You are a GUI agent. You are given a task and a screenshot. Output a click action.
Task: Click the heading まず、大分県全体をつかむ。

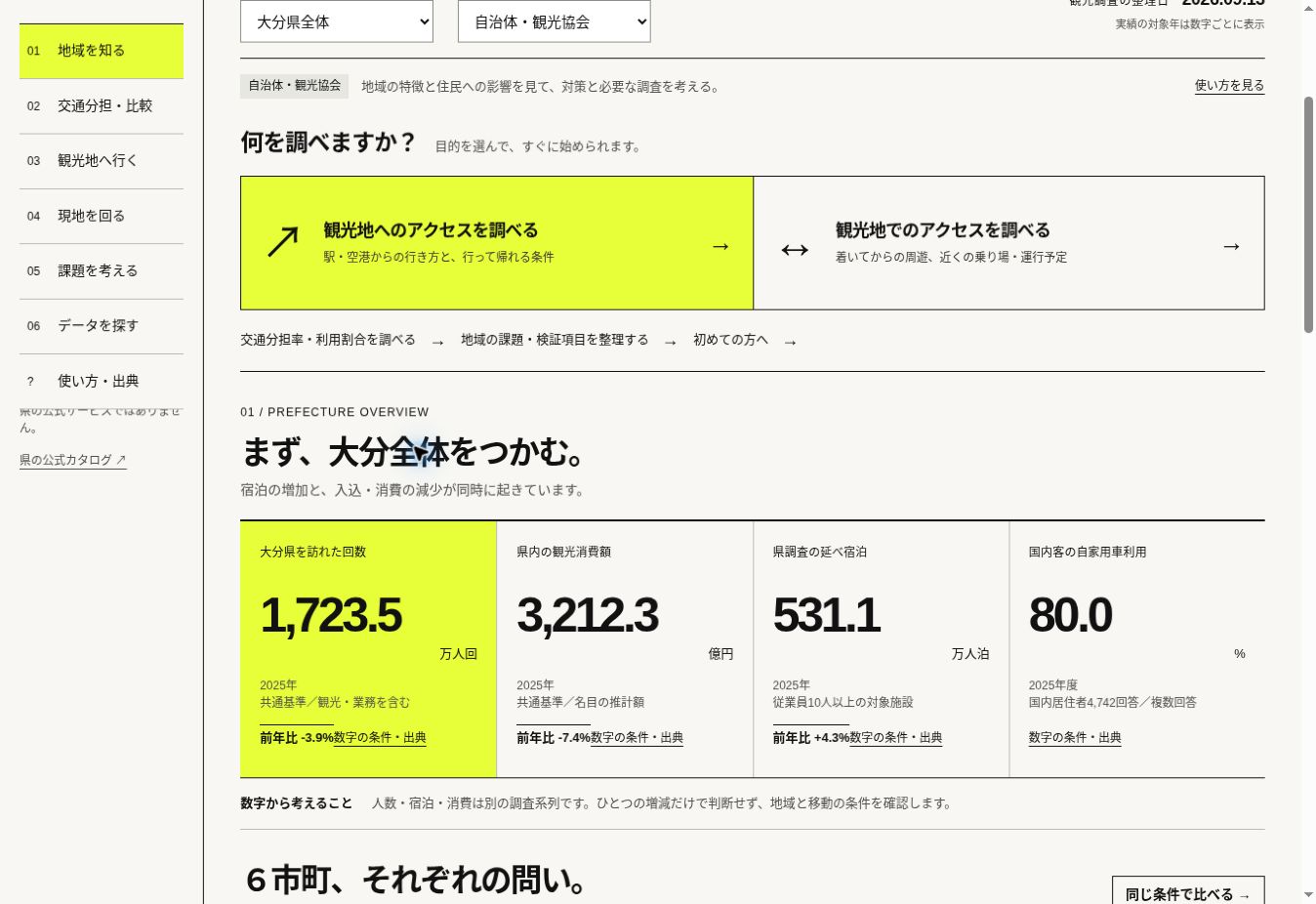pos(414,453)
